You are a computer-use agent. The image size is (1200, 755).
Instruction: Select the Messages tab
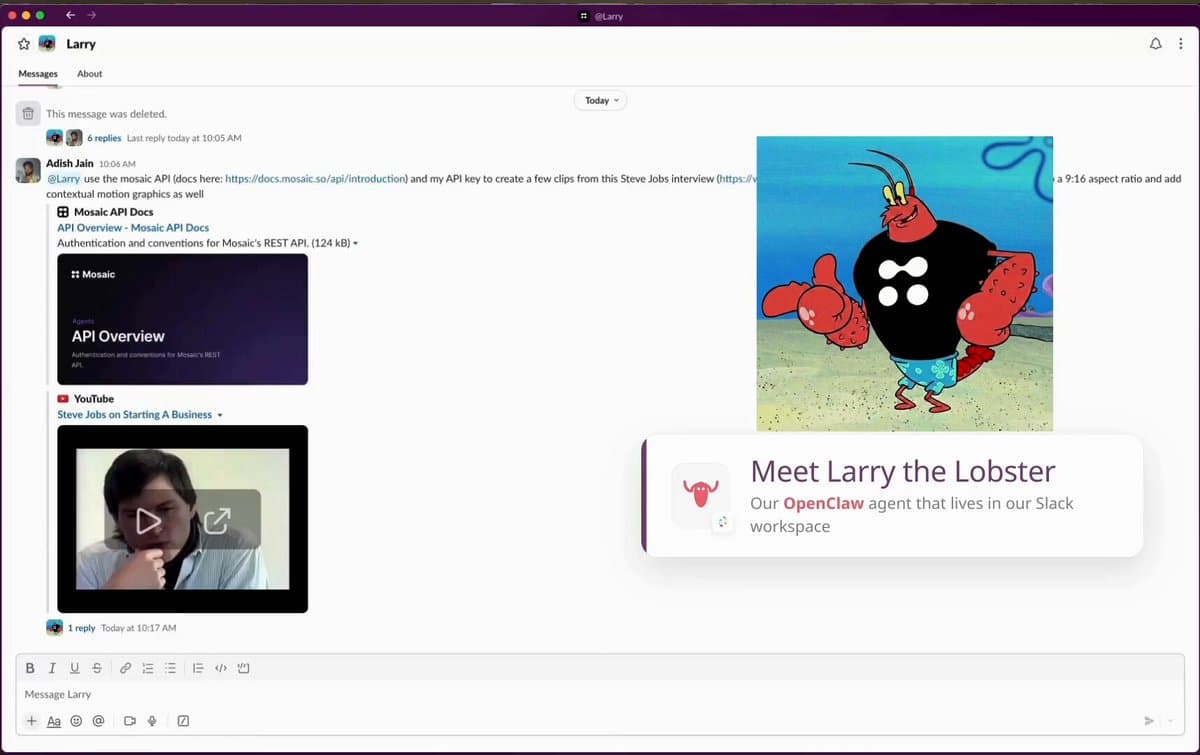click(38, 74)
